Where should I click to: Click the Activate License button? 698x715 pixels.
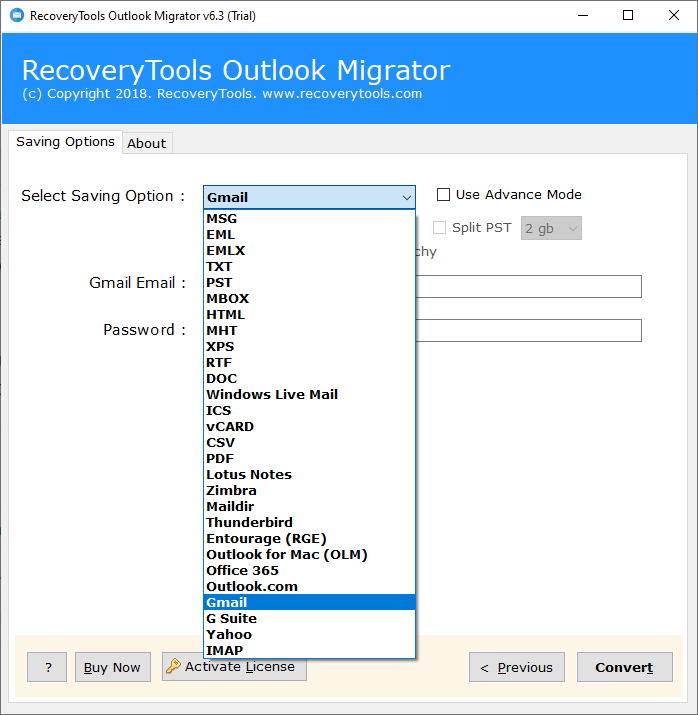234,669
